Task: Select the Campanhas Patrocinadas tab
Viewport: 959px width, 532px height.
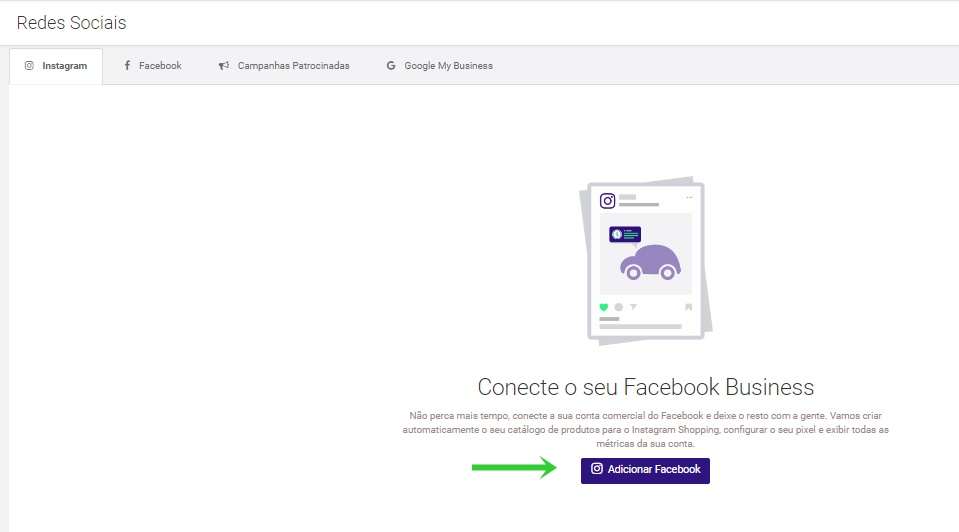Action: pos(284,66)
